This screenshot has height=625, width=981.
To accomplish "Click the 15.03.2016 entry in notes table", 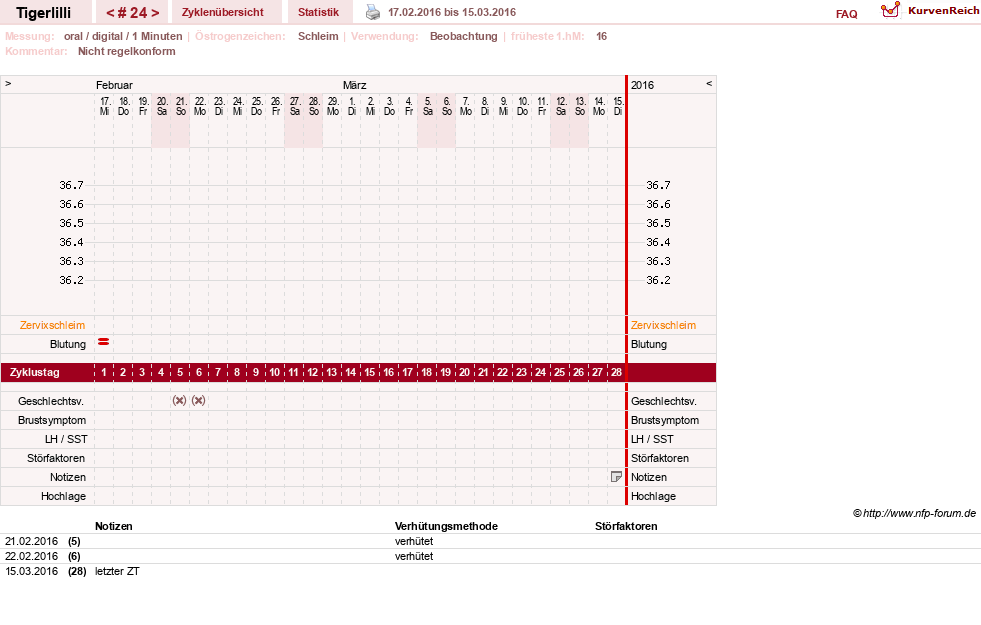I will (x=31, y=571).
